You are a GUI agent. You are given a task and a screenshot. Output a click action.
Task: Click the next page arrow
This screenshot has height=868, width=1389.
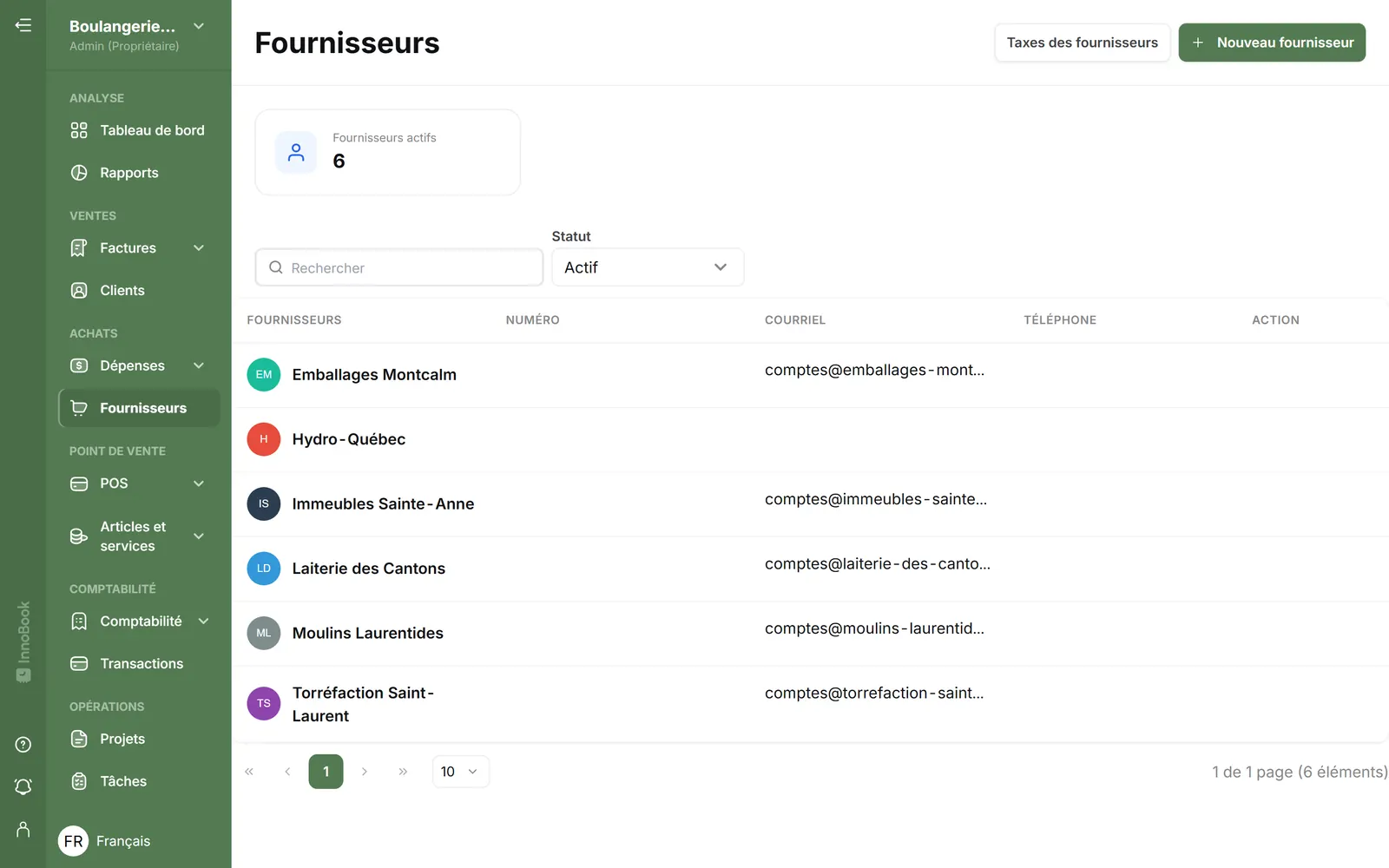365,772
